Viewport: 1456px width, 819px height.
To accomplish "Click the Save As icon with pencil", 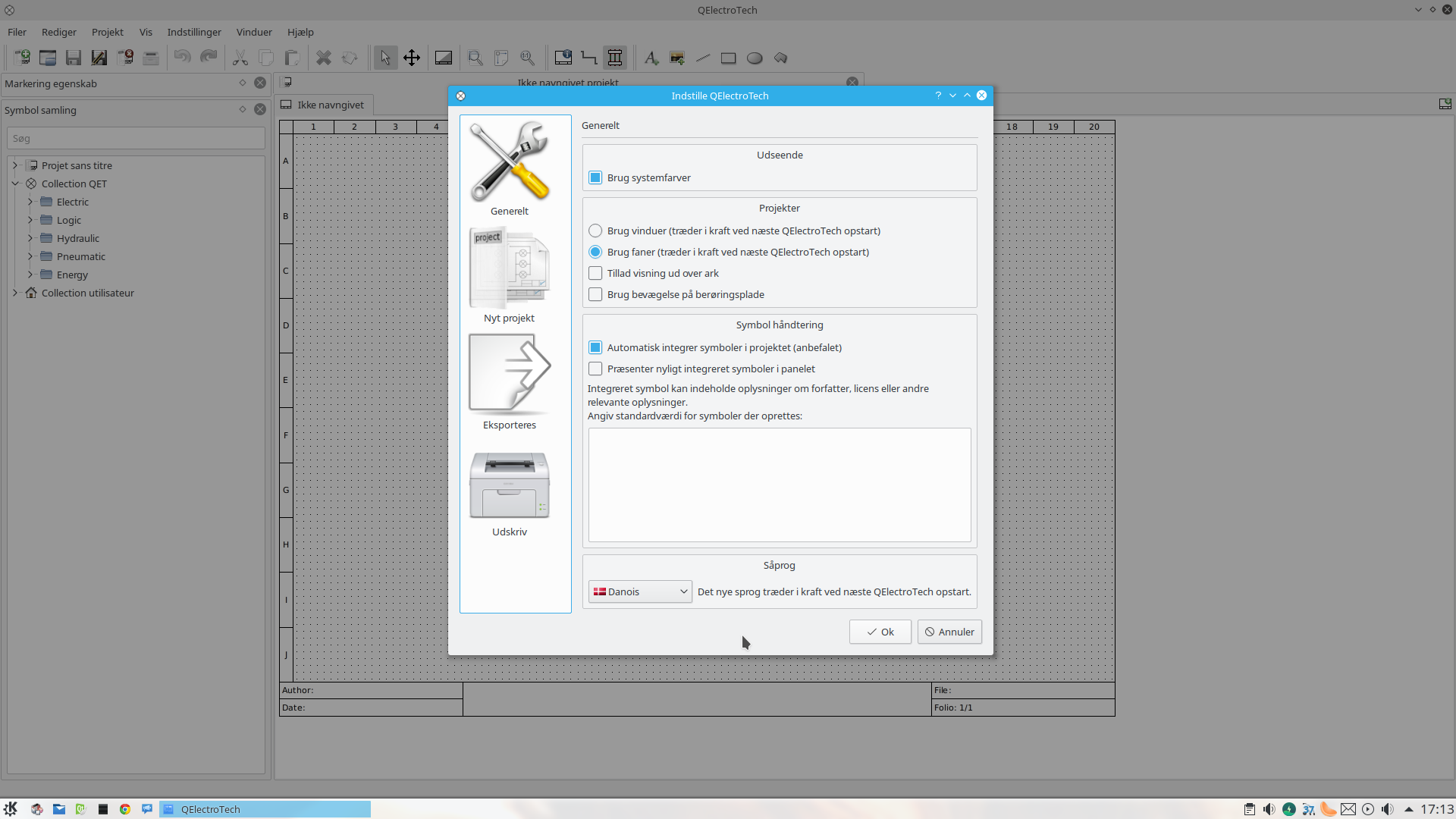I will [x=99, y=58].
